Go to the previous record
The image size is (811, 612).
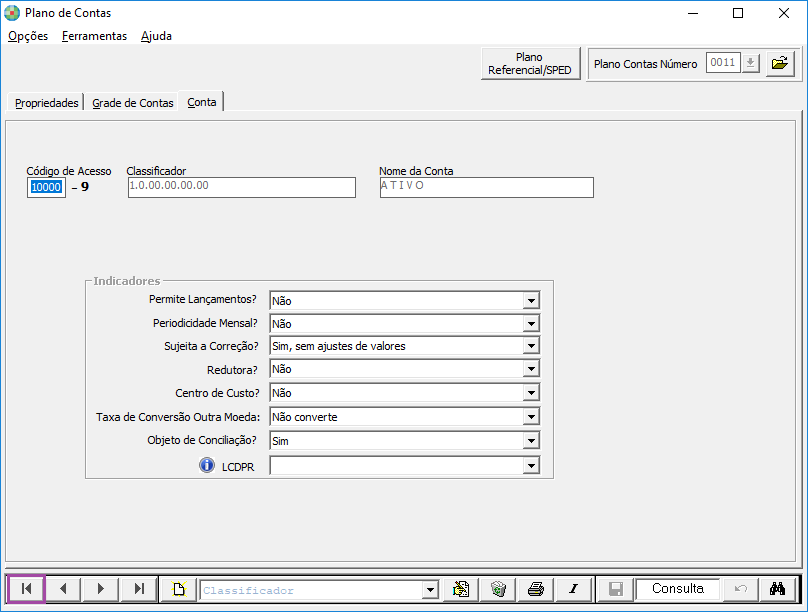tap(63, 589)
